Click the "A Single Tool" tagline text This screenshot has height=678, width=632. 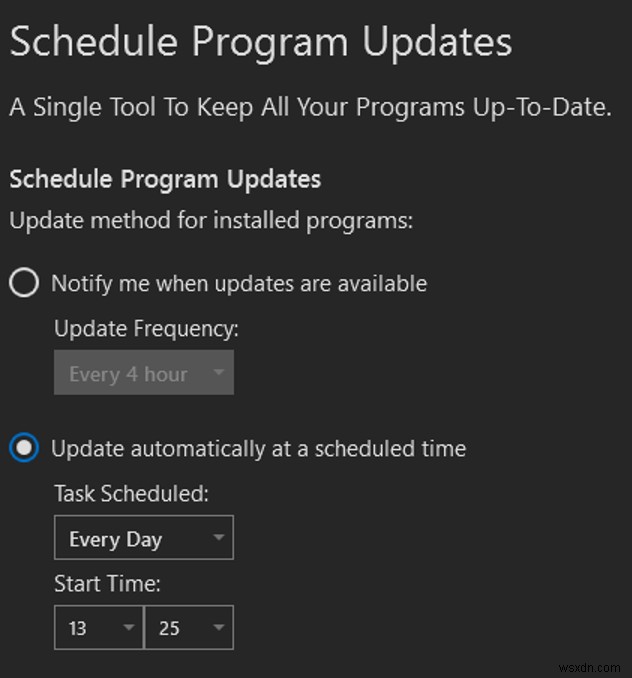point(310,108)
